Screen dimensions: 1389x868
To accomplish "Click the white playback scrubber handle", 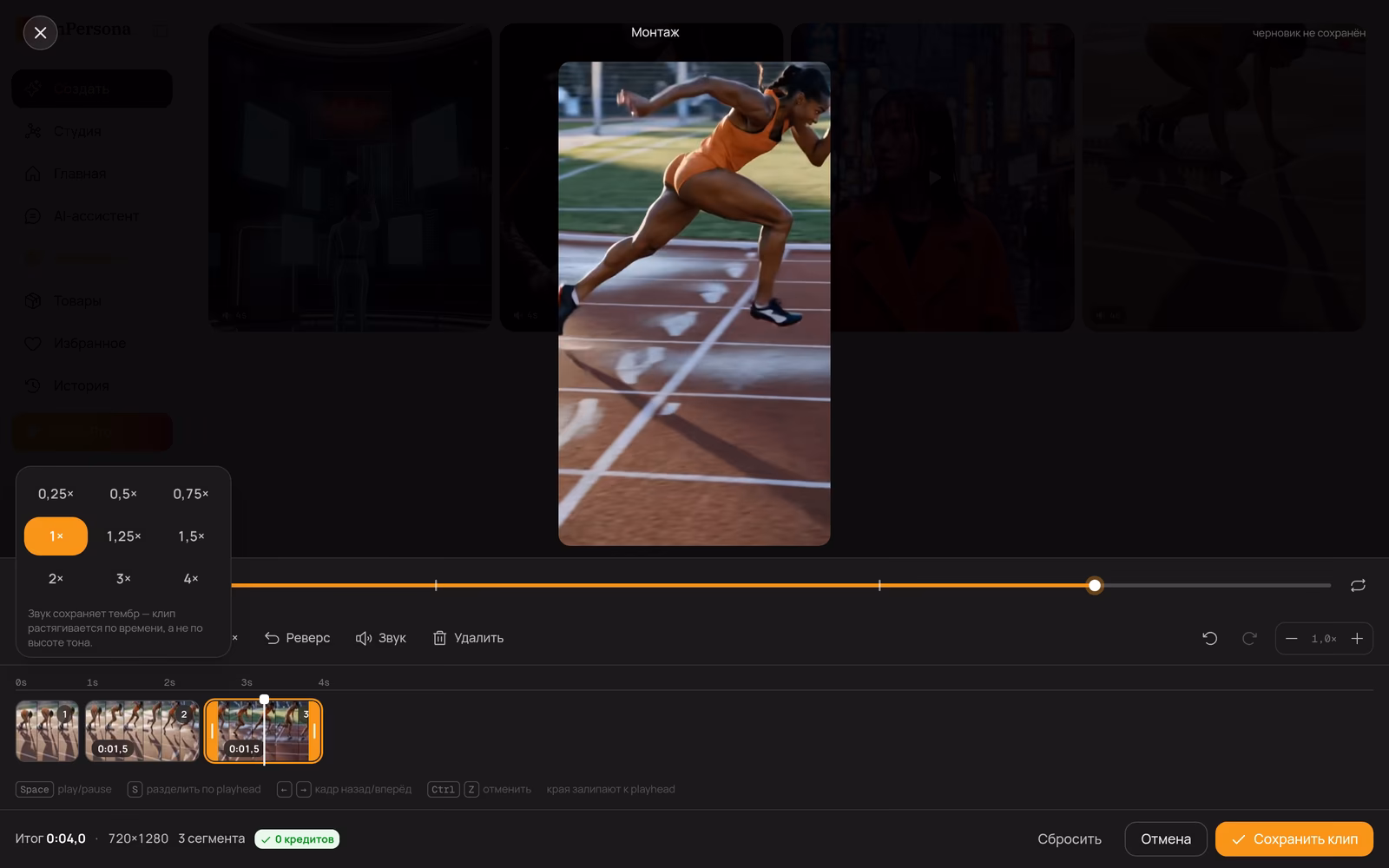I will click(x=1095, y=586).
